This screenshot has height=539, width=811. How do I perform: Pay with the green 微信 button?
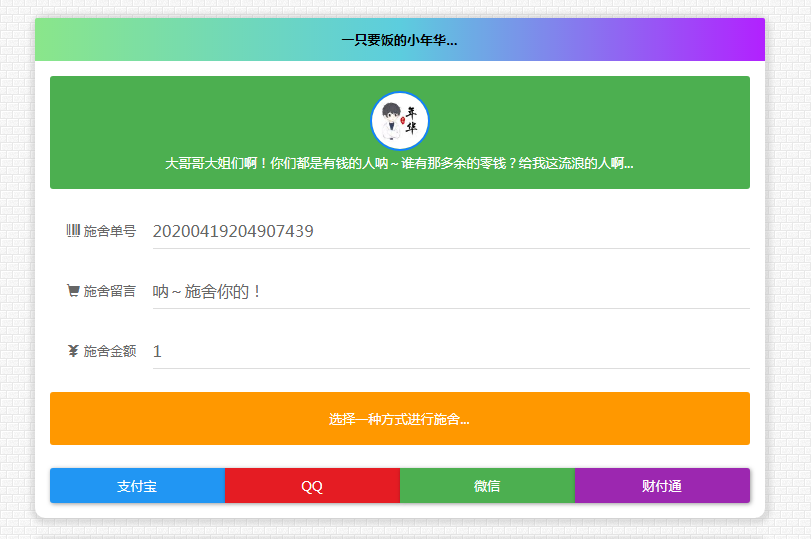(x=487, y=486)
